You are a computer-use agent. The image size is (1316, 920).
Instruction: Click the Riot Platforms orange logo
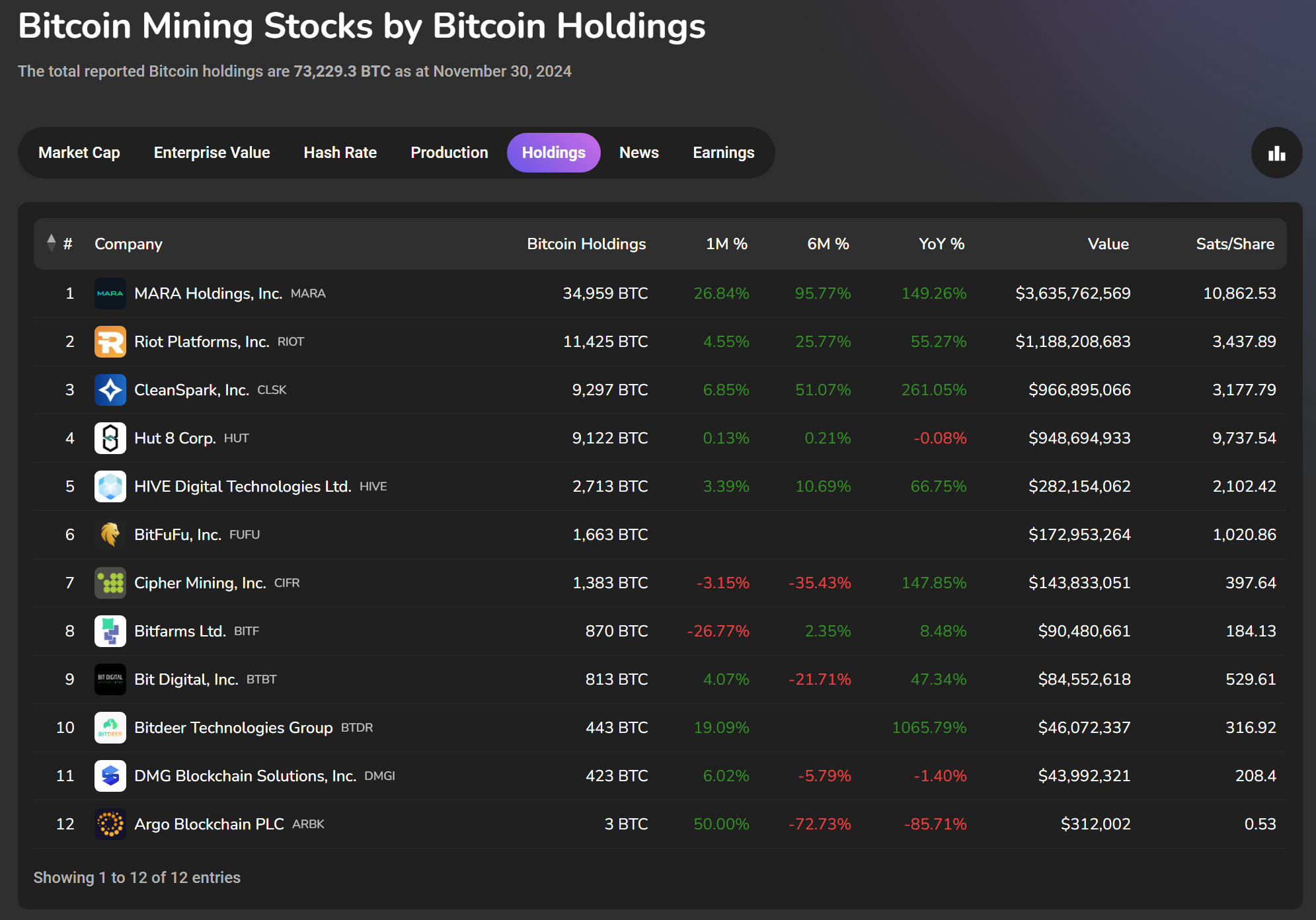click(110, 342)
